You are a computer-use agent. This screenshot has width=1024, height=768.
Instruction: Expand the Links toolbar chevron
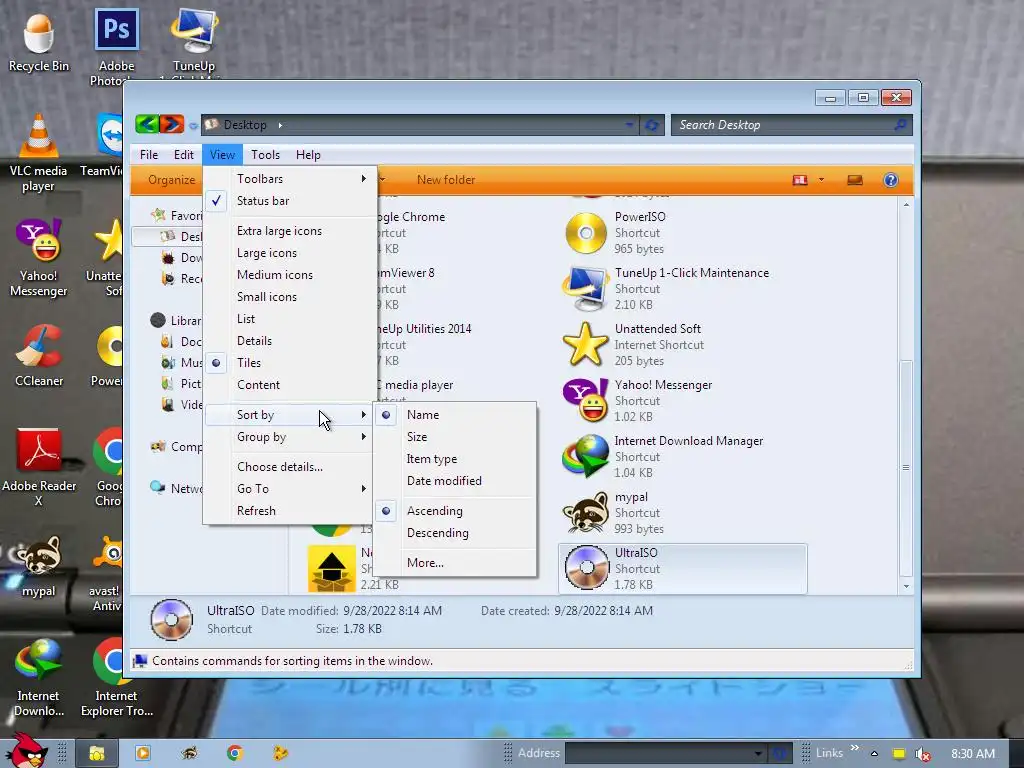pyautogui.click(x=854, y=748)
